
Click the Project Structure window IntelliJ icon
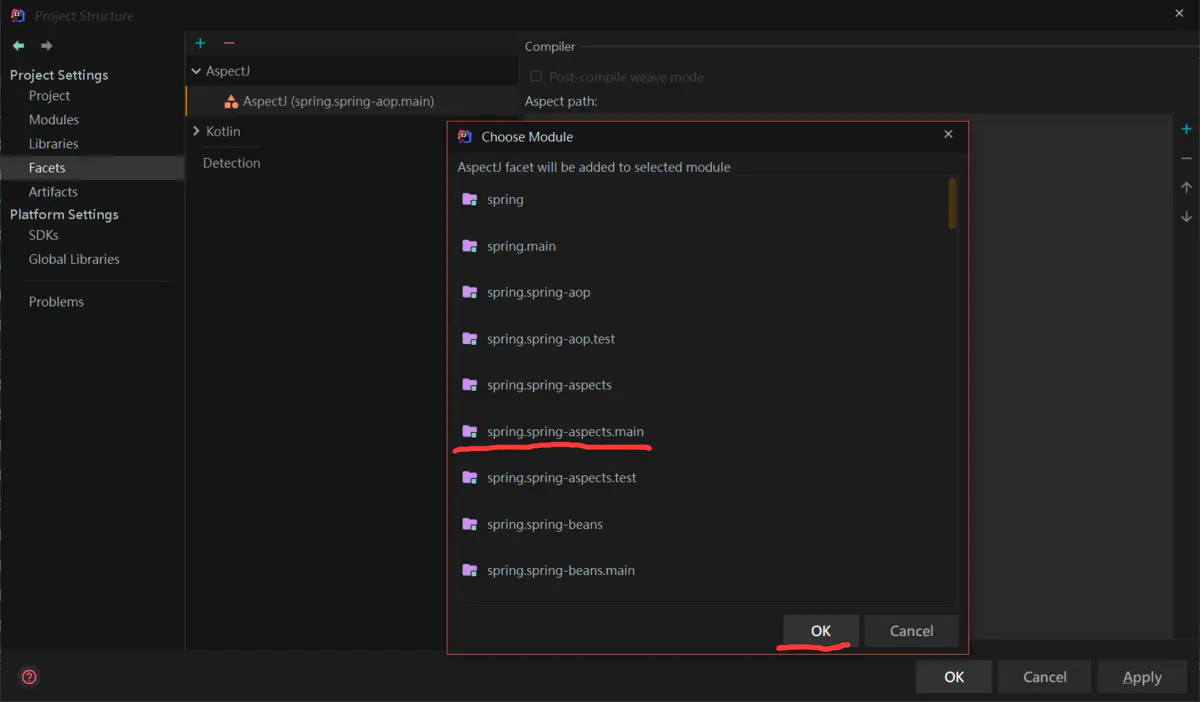click(x=17, y=15)
